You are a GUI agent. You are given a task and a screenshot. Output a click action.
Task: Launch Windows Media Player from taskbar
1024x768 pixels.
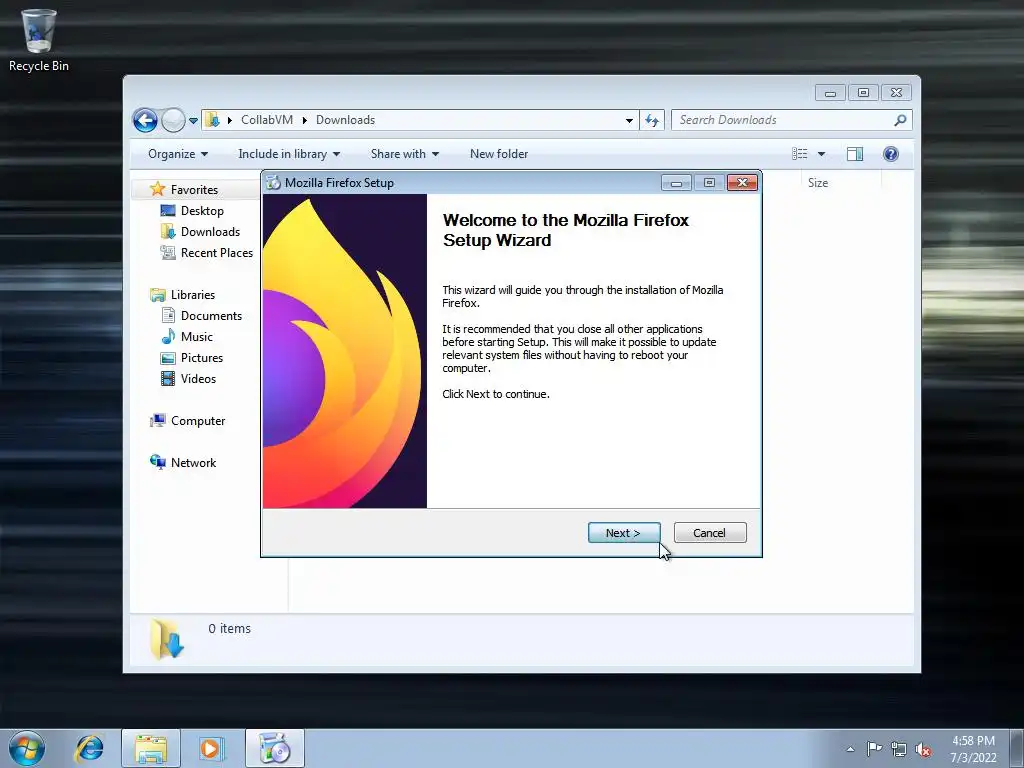[211, 748]
